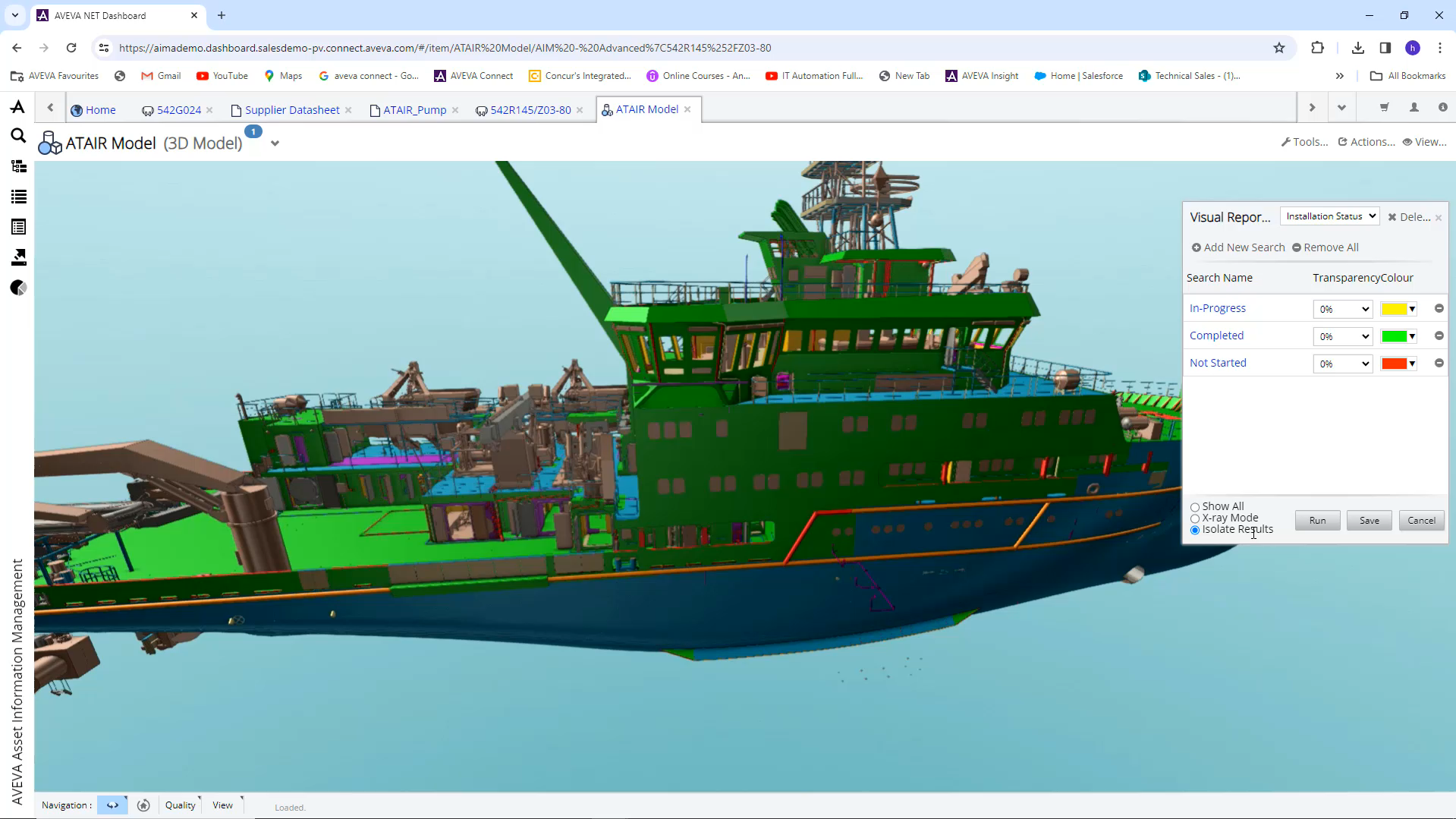Open the tab list dropdown chevron

[1341, 108]
